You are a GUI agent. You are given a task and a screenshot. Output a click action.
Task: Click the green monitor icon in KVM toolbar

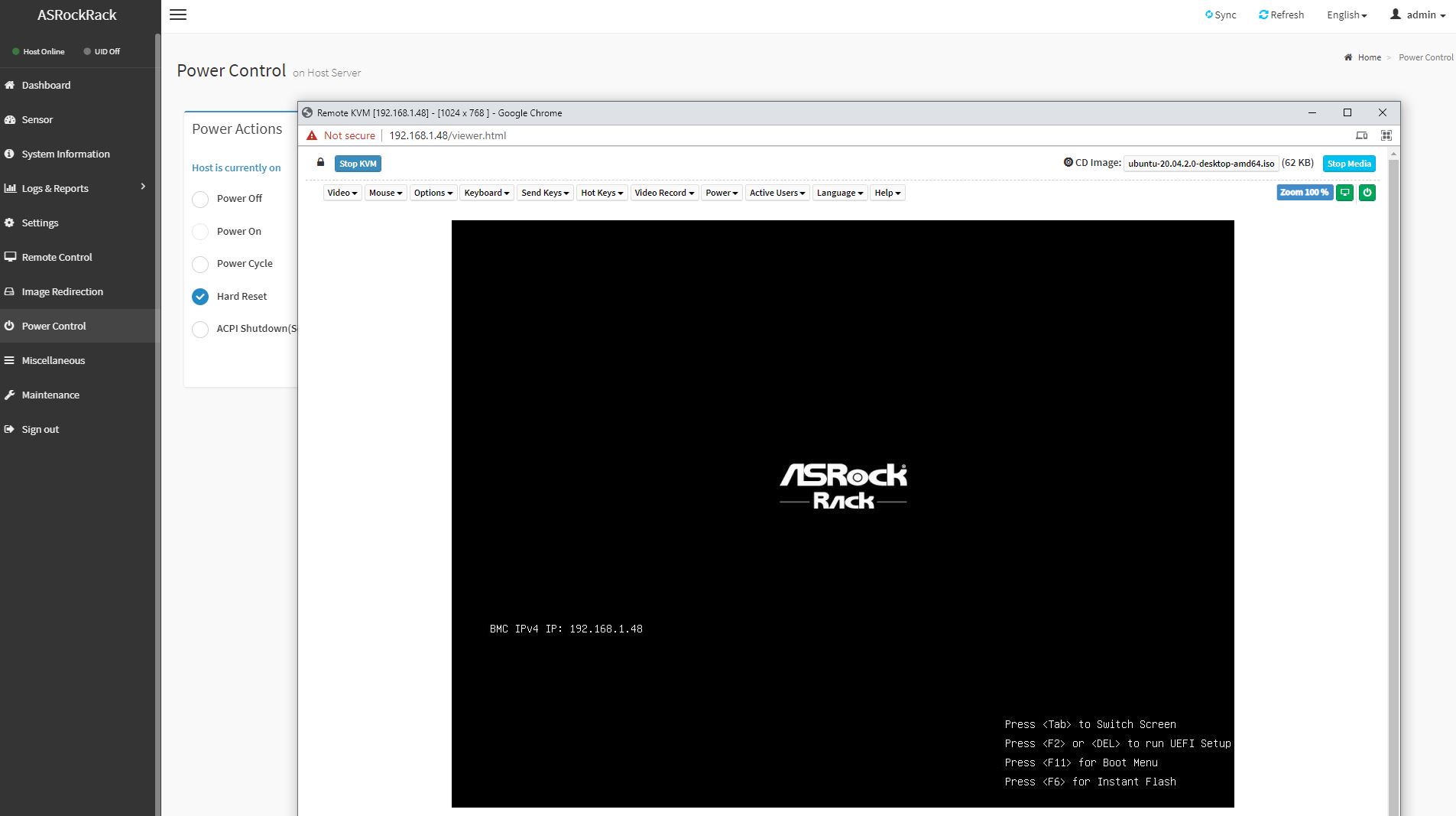point(1345,193)
